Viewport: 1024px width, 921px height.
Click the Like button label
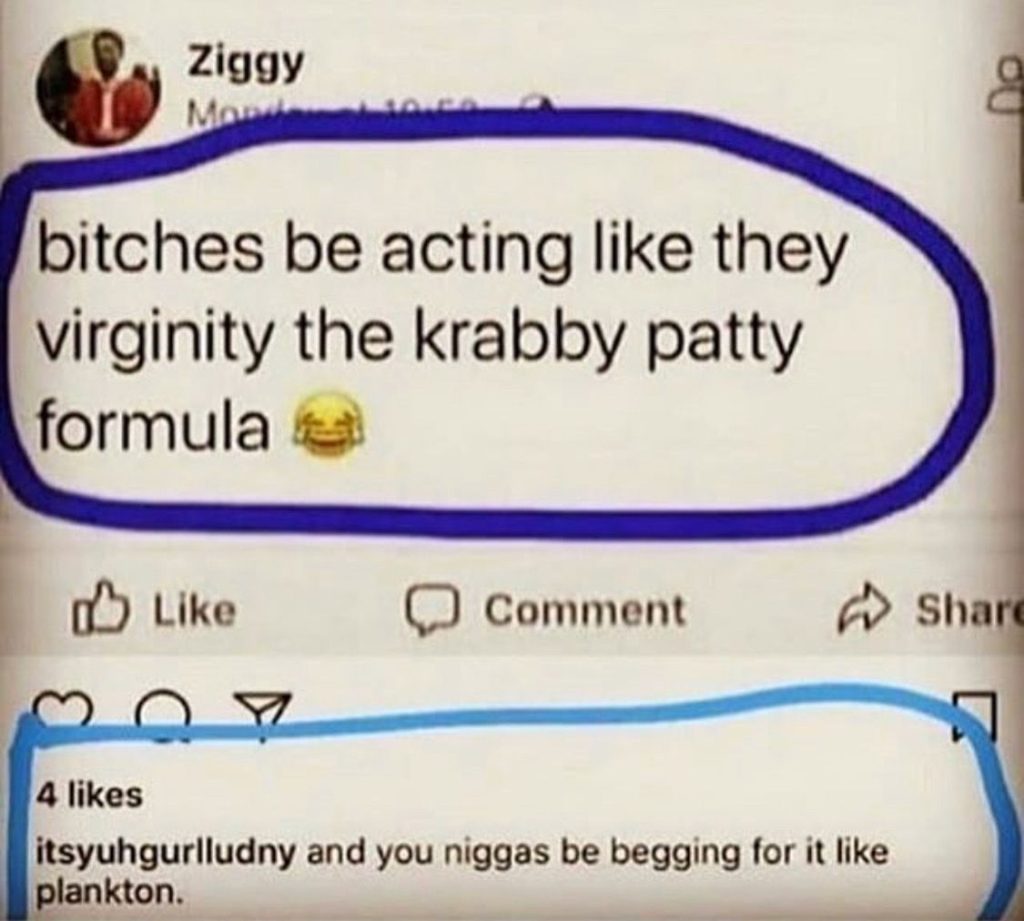click(x=193, y=610)
